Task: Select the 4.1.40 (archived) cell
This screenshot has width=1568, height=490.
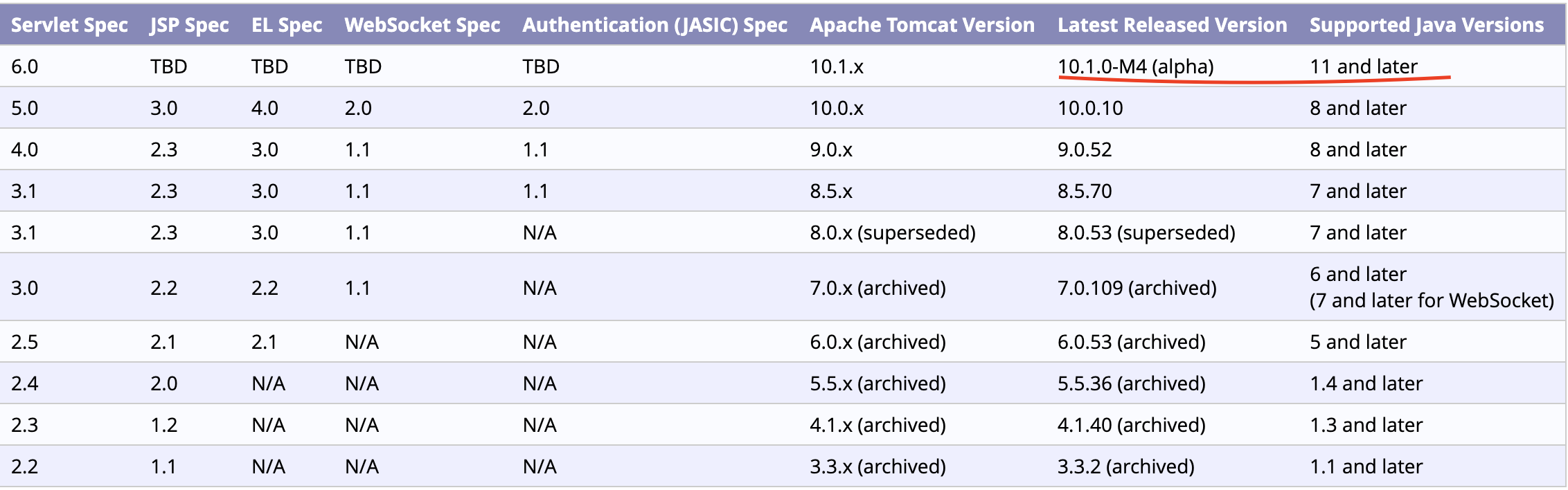Action: click(x=1131, y=425)
